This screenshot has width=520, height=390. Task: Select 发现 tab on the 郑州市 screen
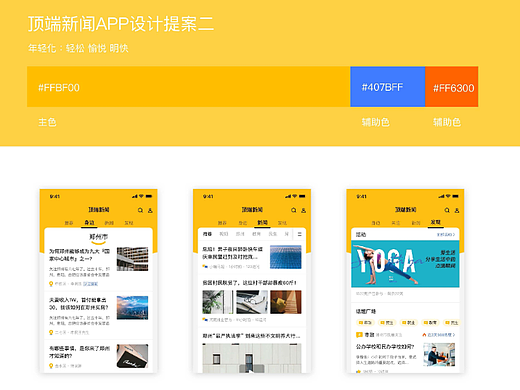pos(129,223)
